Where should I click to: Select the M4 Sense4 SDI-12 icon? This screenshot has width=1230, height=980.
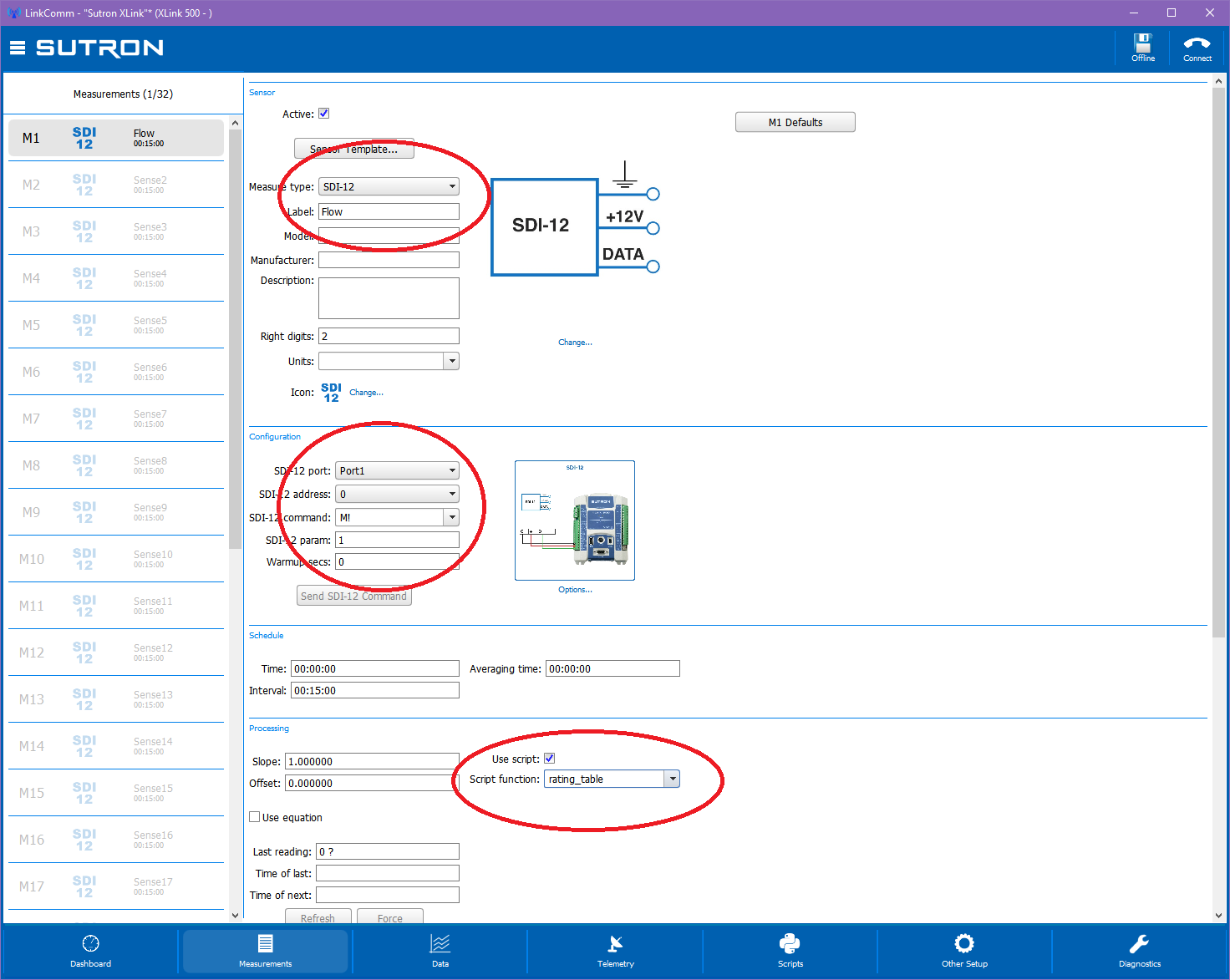(84, 278)
